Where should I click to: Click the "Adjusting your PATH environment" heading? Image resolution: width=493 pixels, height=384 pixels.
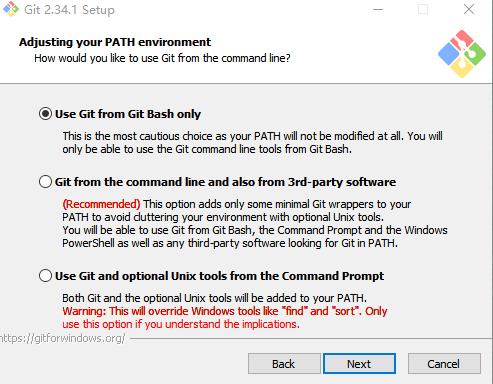[x=115, y=42]
